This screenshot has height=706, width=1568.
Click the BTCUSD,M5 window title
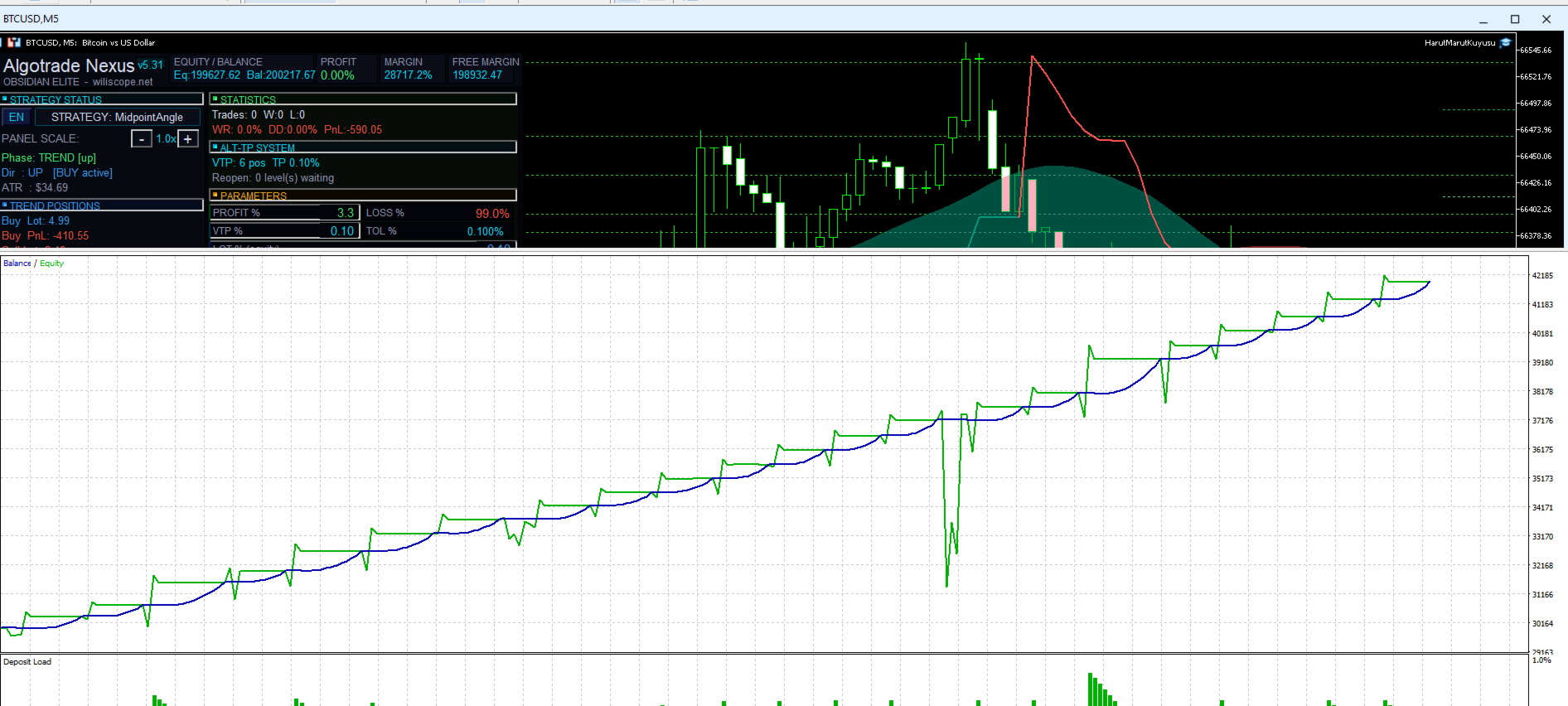click(x=31, y=19)
